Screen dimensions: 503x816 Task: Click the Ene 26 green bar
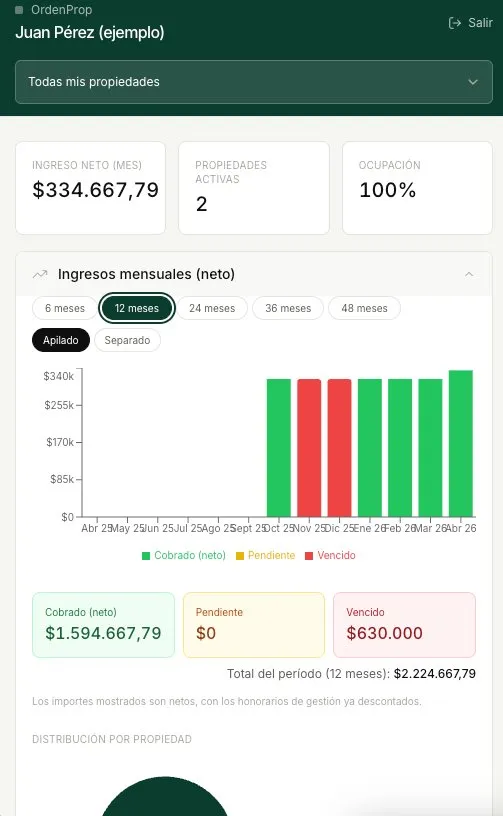tap(370, 448)
